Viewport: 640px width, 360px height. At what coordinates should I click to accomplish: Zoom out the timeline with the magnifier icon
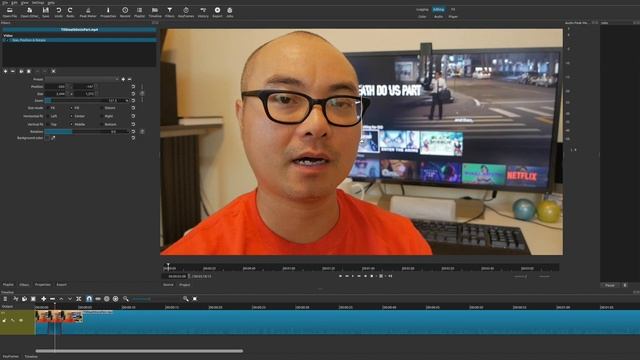[126, 299]
